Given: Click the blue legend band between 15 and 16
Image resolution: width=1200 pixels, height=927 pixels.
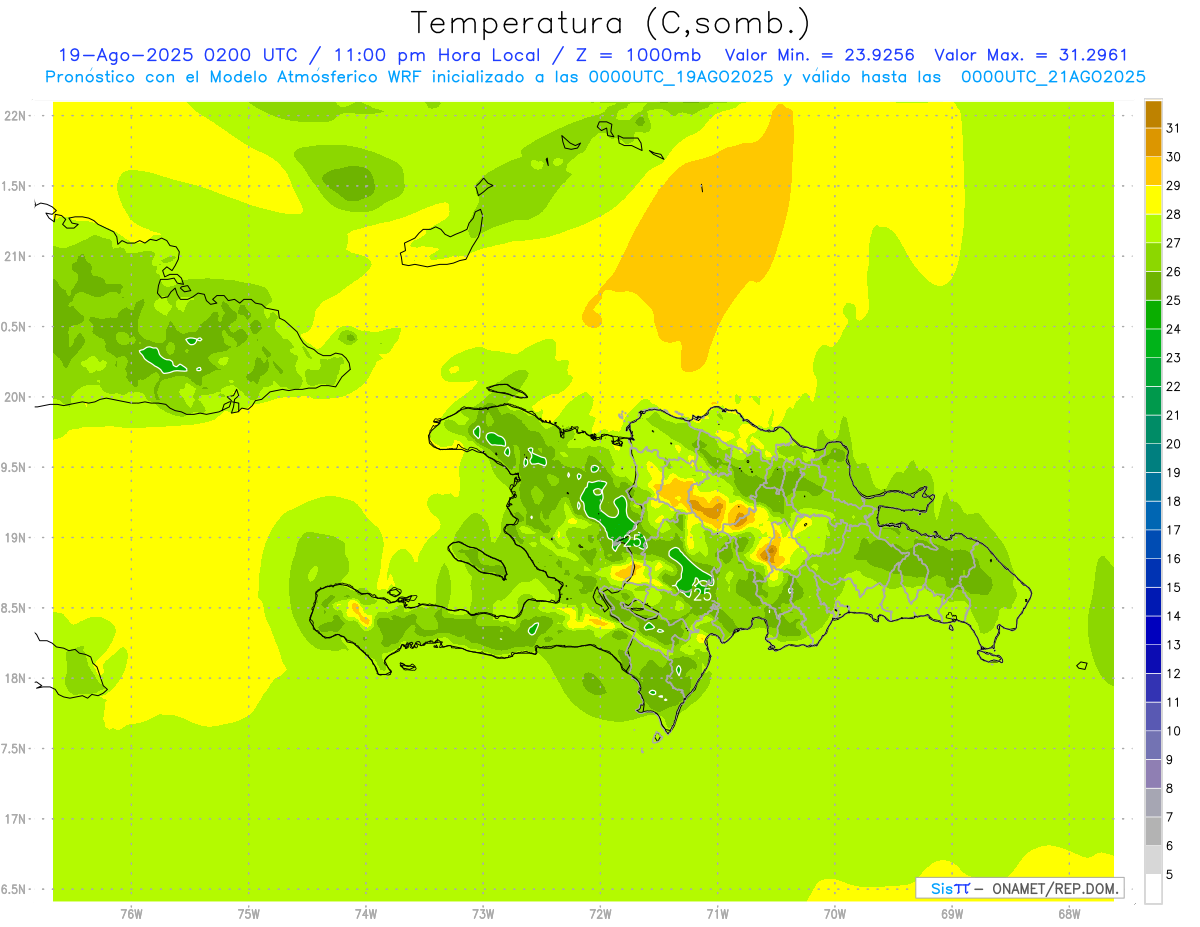Looking at the screenshot, I should click(x=1153, y=573).
